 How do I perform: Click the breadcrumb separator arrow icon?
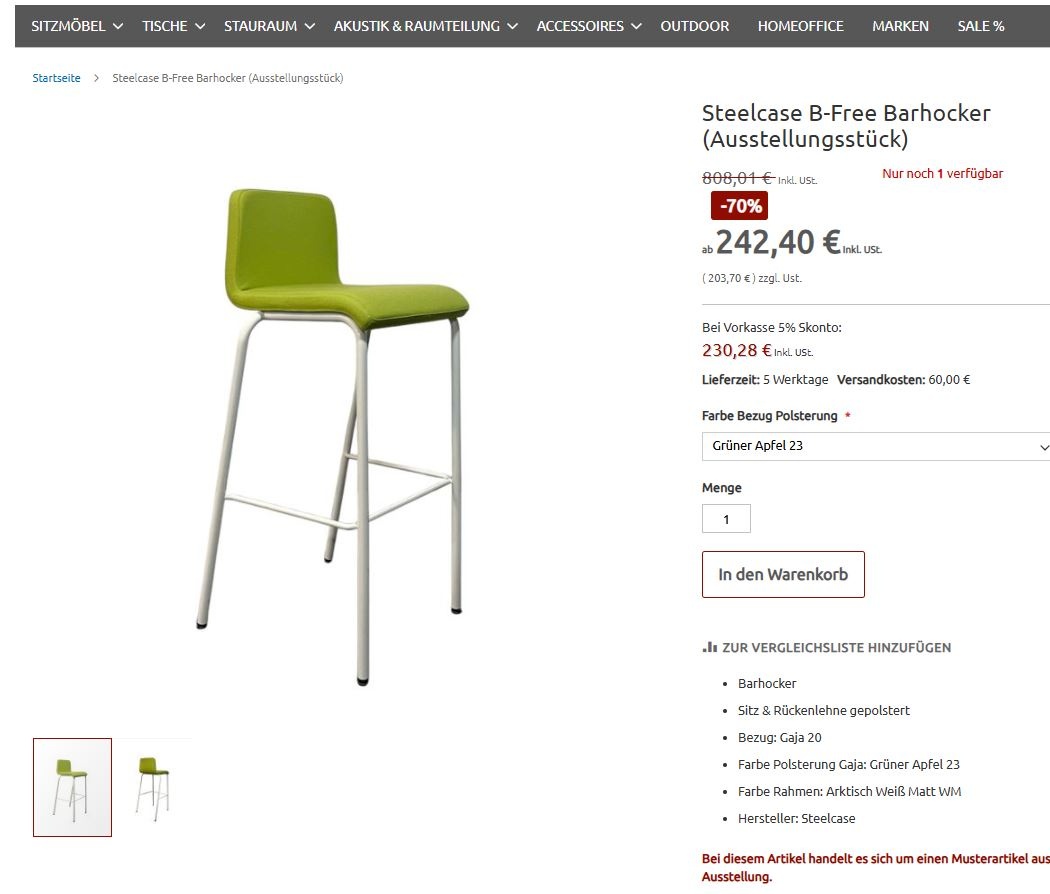pos(96,78)
